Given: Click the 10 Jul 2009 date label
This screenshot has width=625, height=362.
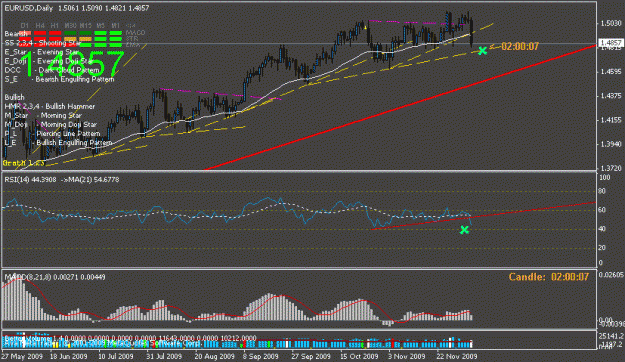Looking at the screenshot, I should click(116, 356).
